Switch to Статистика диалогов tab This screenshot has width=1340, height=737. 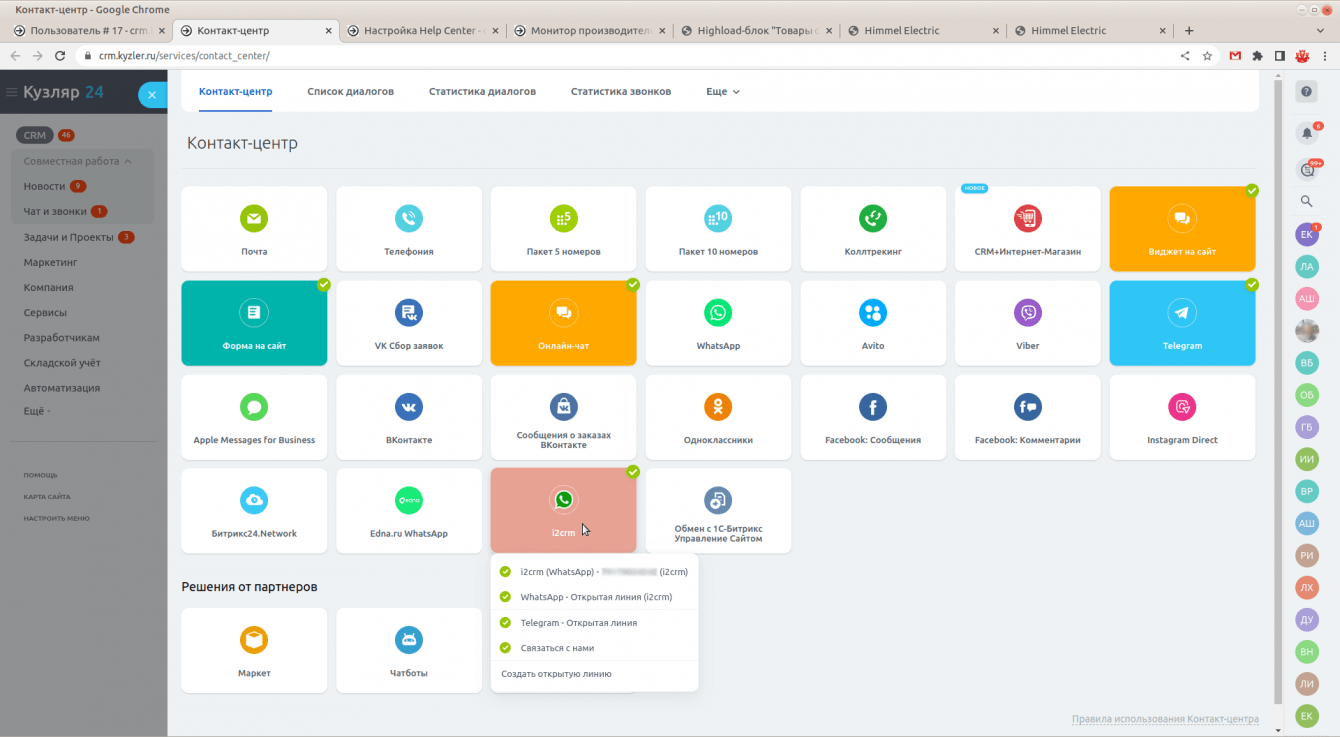click(482, 92)
